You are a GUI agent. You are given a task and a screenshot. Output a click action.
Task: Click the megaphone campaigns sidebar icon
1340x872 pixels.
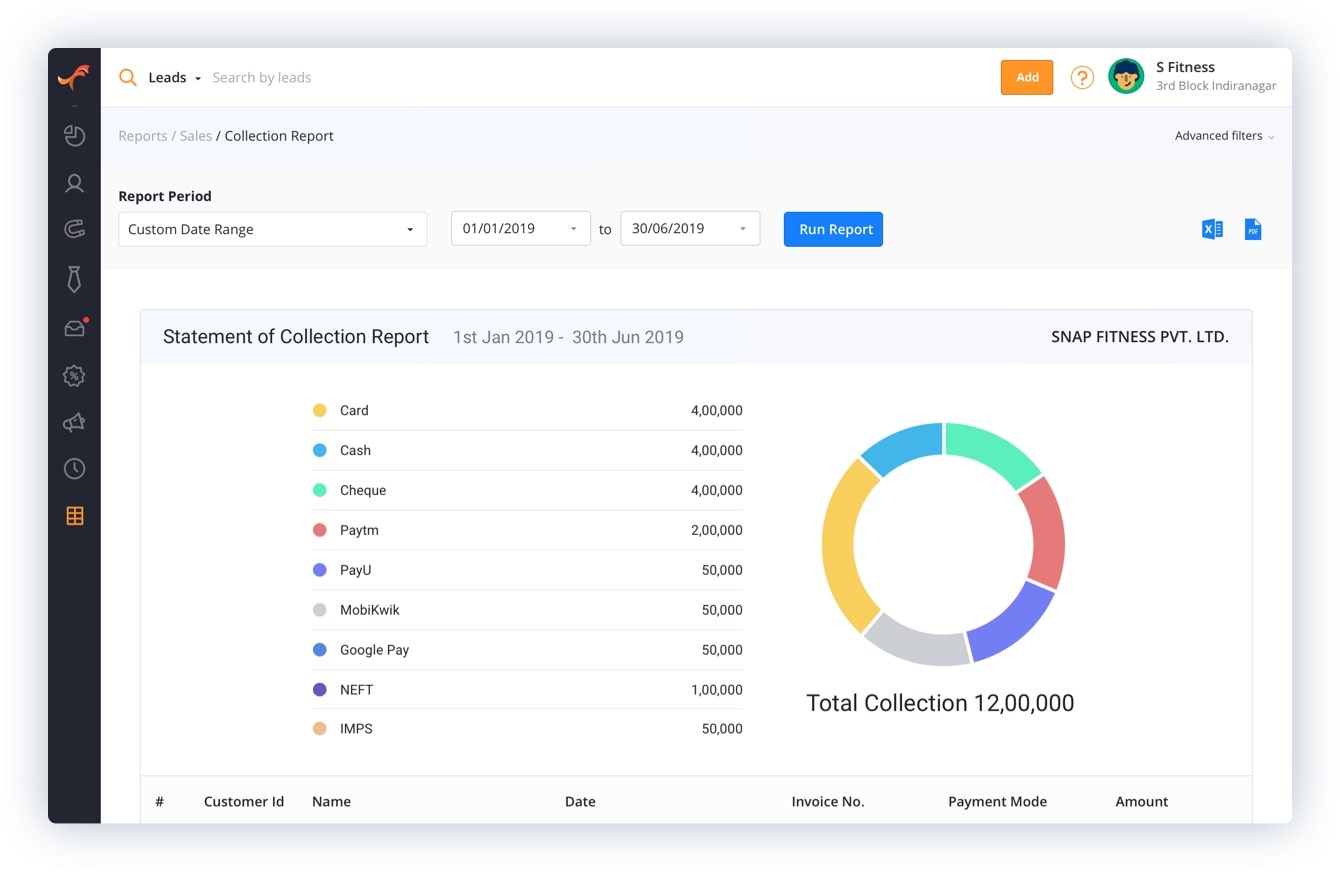(x=74, y=423)
